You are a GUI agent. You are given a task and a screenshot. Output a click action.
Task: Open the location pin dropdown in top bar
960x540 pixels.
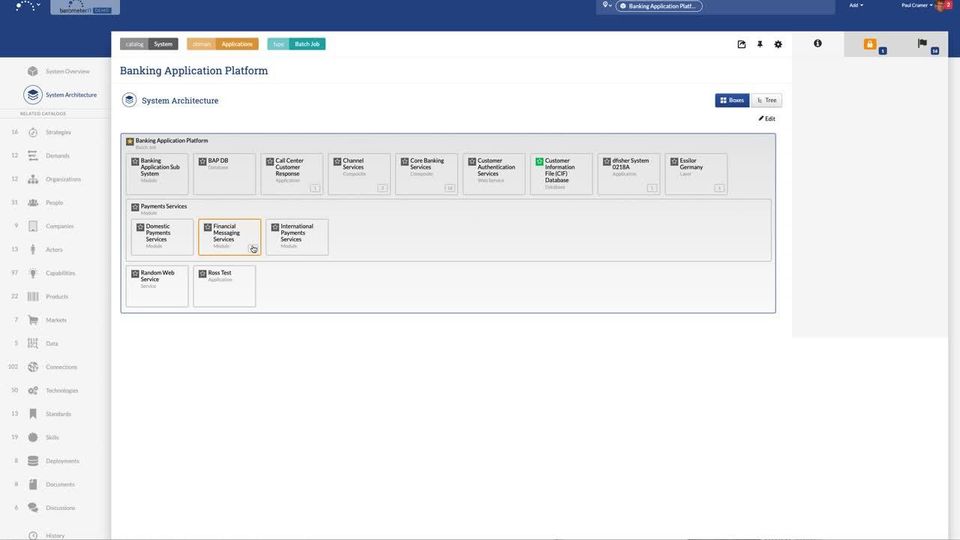click(607, 5)
